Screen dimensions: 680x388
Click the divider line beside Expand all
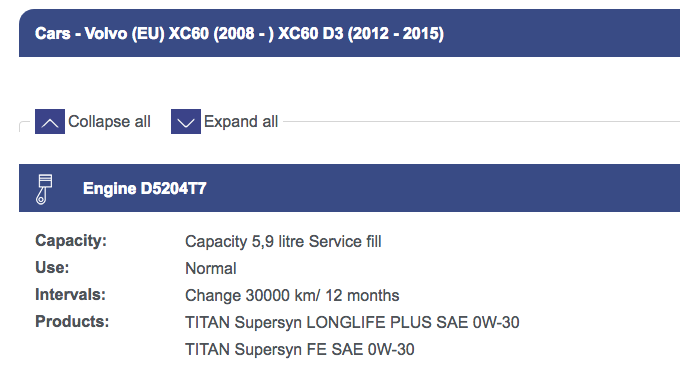click(x=481, y=122)
